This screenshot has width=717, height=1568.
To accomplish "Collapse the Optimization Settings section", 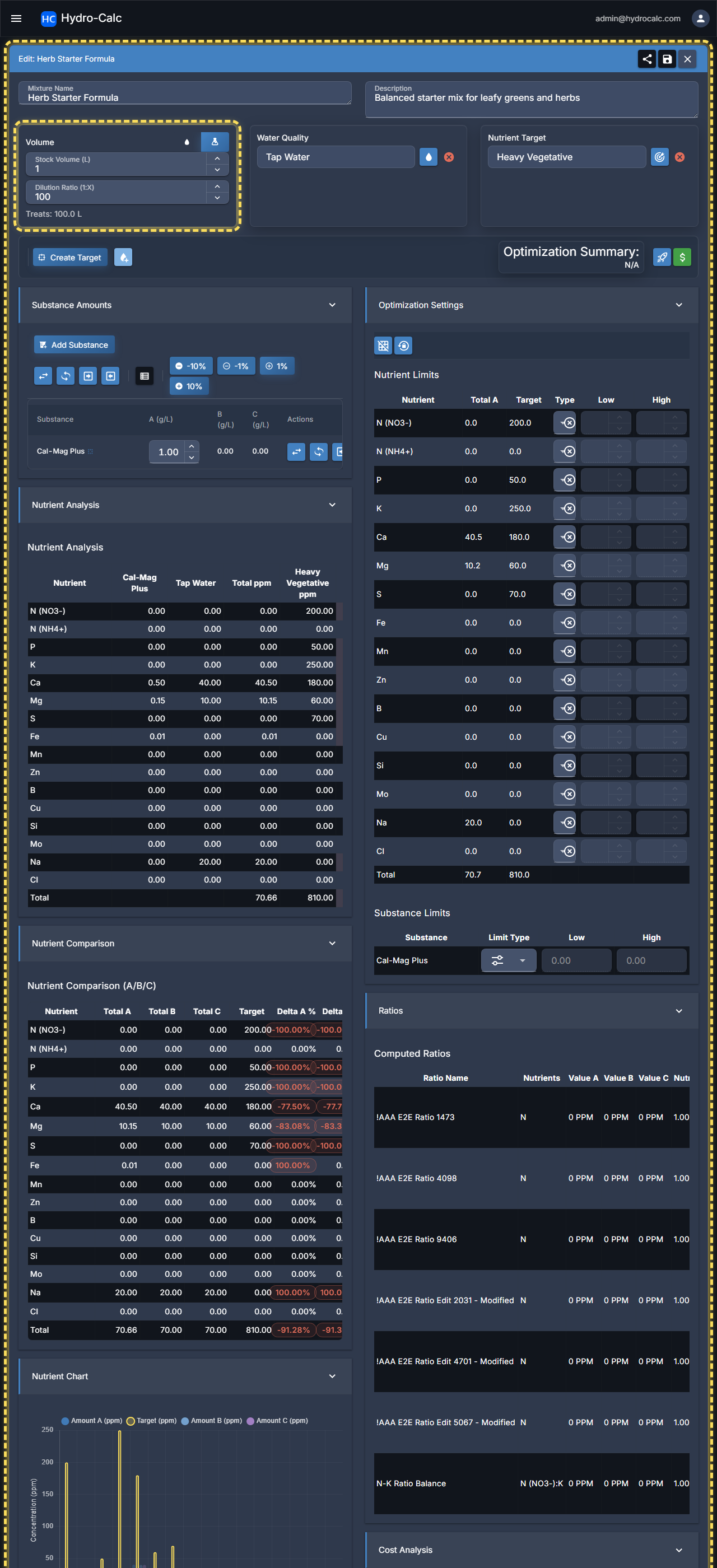I will [x=679, y=305].
